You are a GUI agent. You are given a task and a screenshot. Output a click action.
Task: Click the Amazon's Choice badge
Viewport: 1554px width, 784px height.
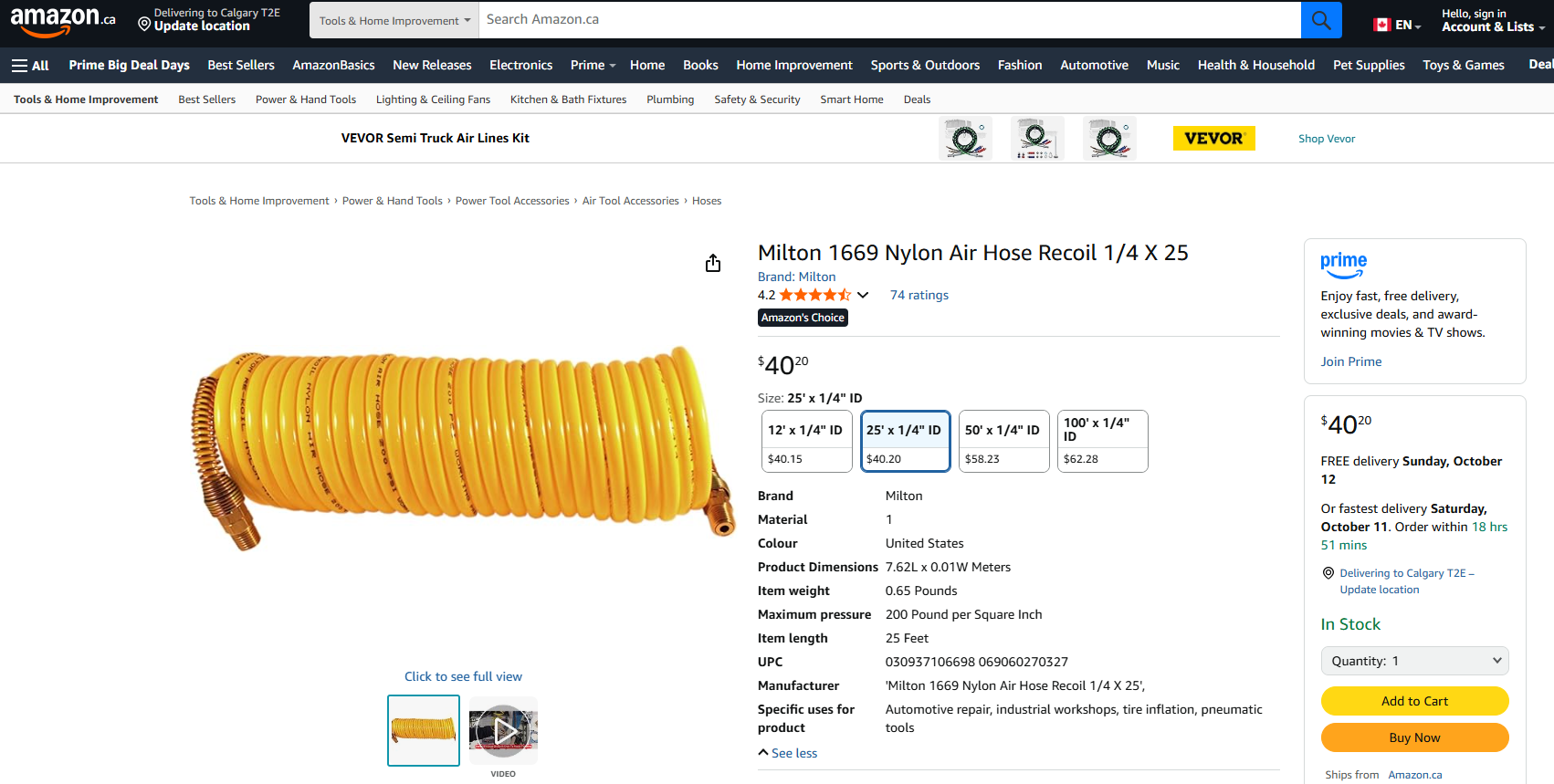[x=803, y=318]
